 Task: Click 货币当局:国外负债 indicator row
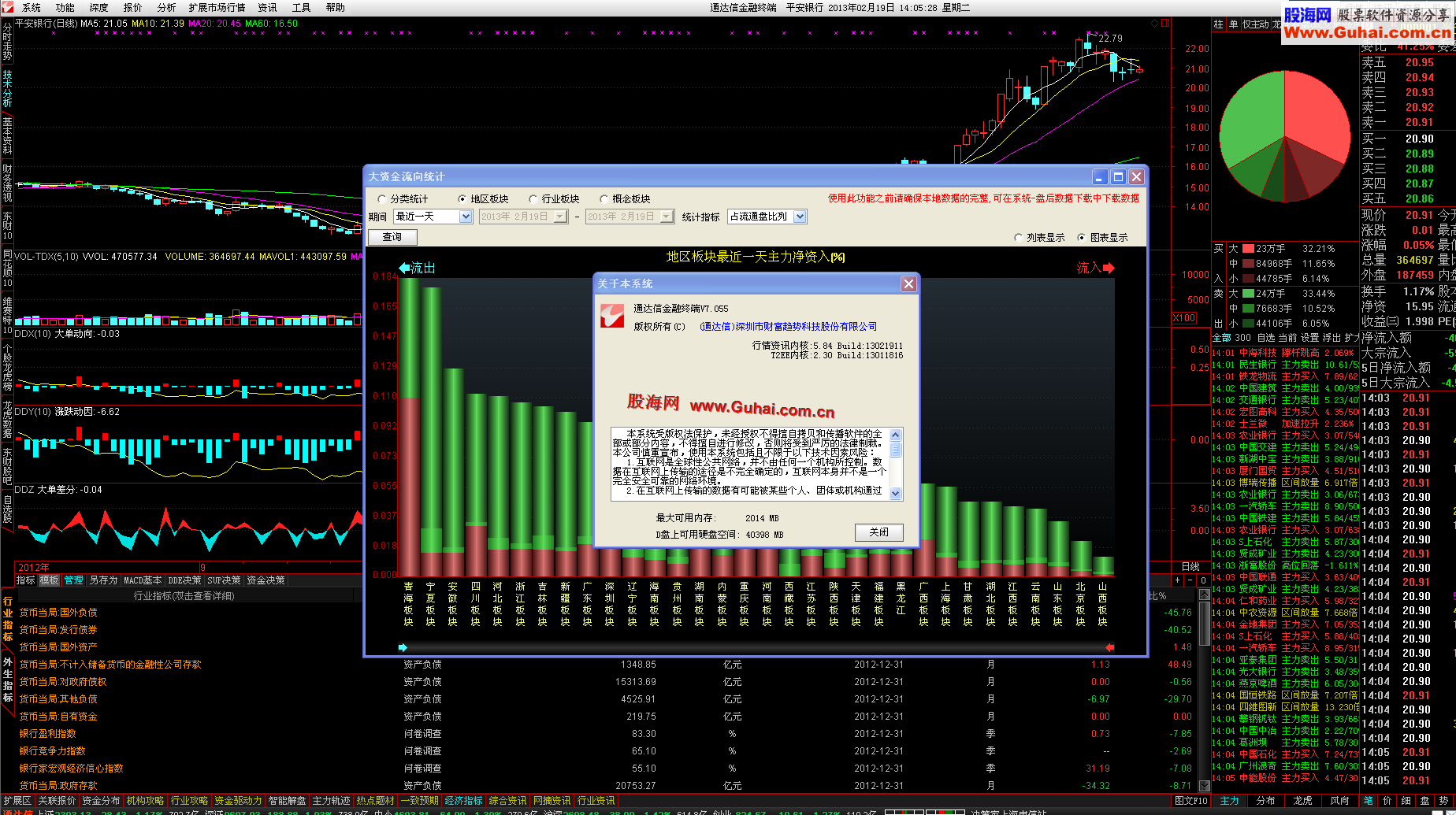[58, 613]
